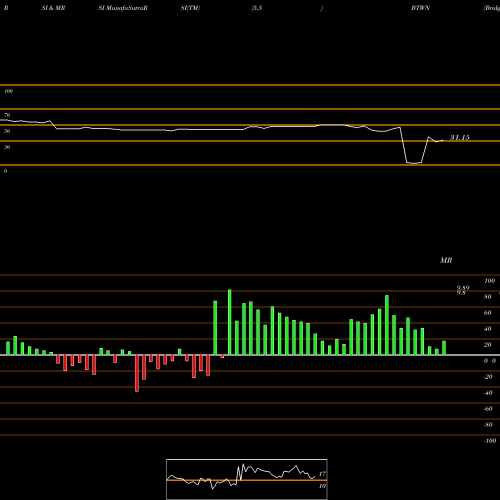Click the MR axis '40' label

coord(488,329)
